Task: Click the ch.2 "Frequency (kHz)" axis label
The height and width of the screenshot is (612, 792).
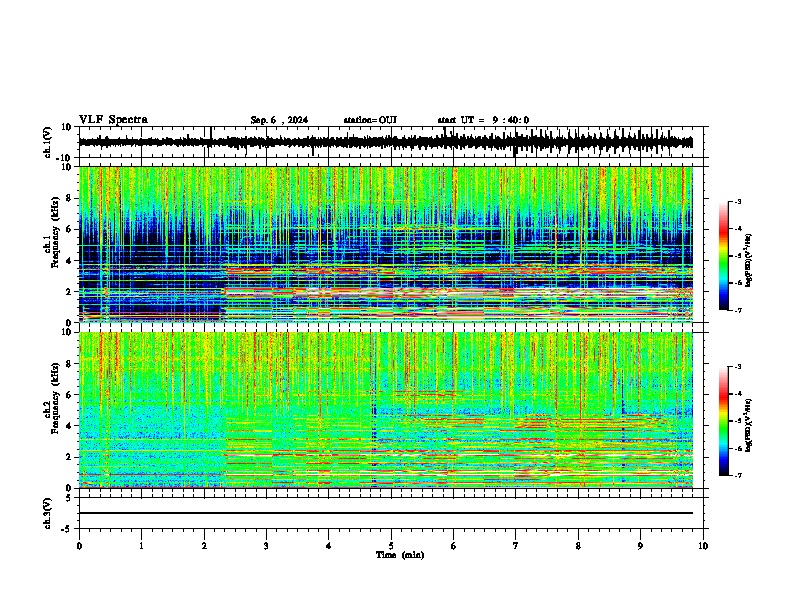Action: click(55, 398)
